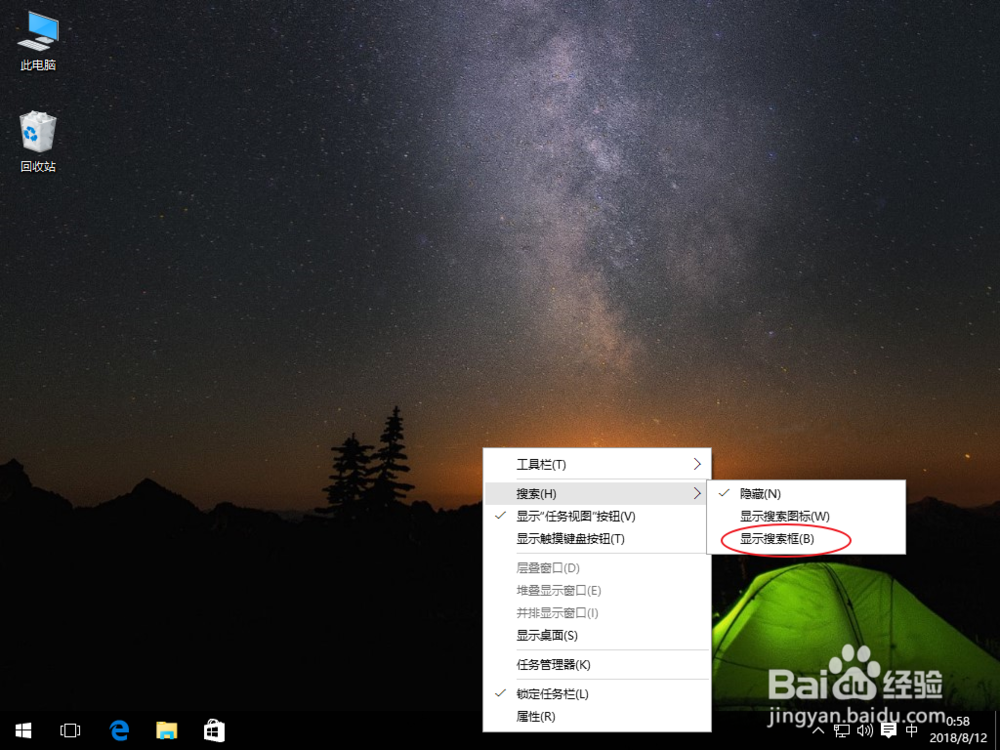Click the 中 input method indicator
Image resolution: width=1000 pixels, height=750 pixels.
[x=911, y=731]
